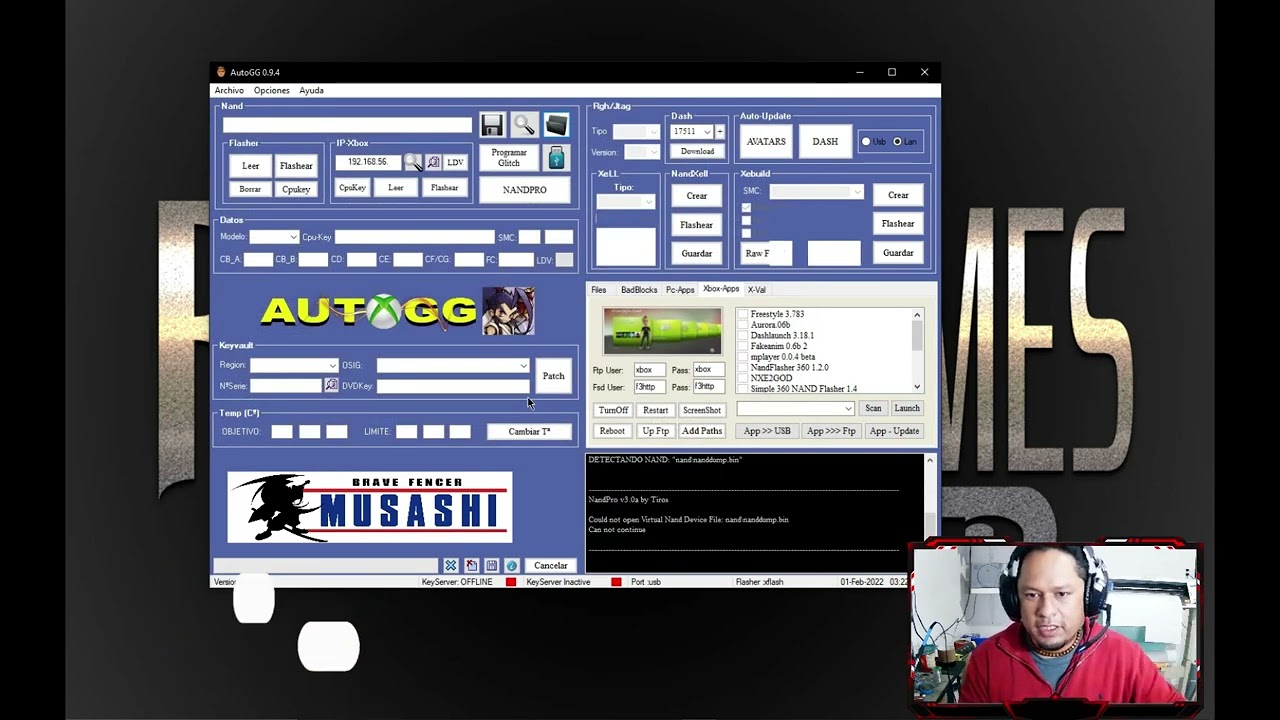Click the AVATARS auto-update button
The height and width of the screenshot is (720, 1280).
[766, 142]
